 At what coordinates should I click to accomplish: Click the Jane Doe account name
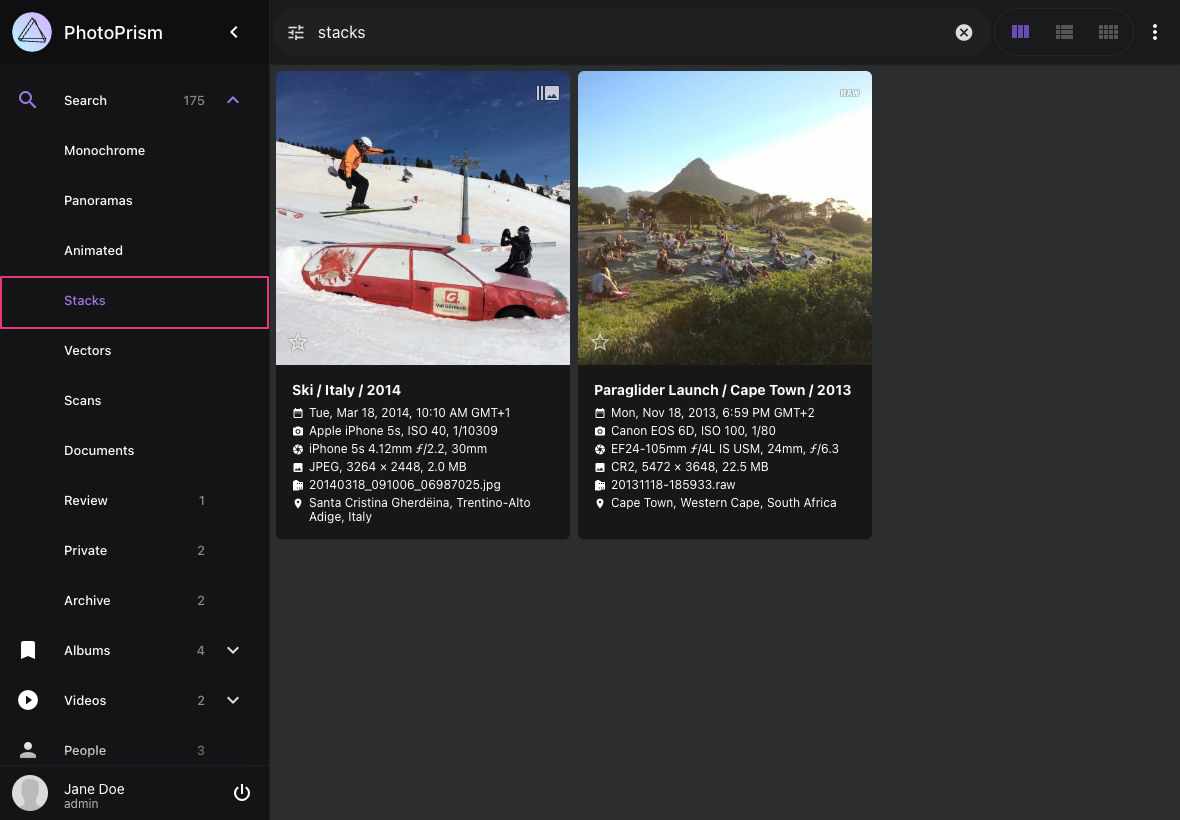94,789
